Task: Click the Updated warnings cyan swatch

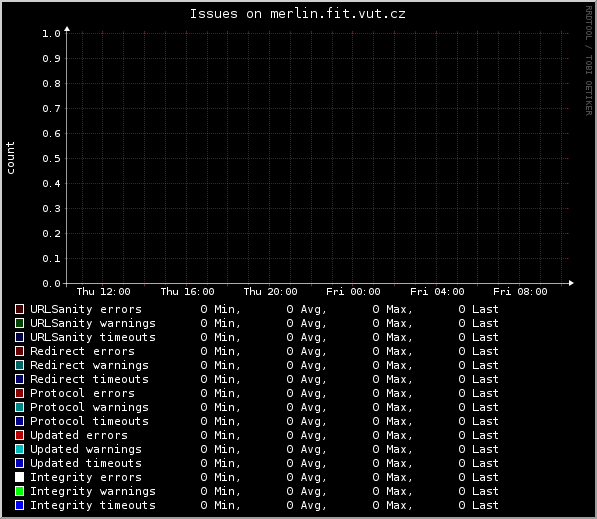Action: pos(19,449)
